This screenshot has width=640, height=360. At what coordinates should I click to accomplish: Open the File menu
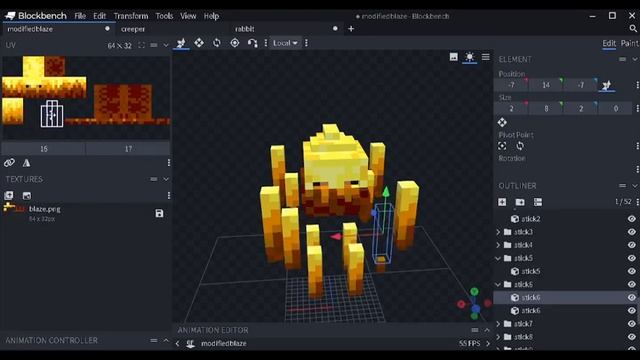80,16
